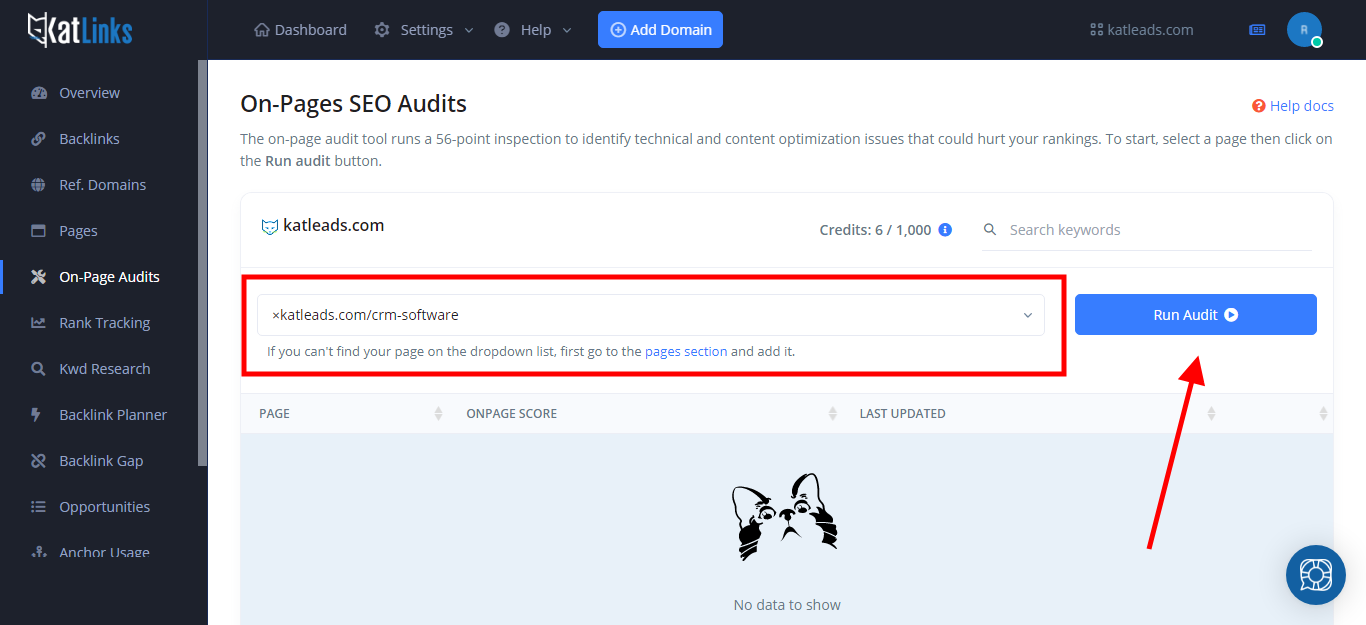Remove selected page with the × mark

pyautogui.click(x=276, y=315)
